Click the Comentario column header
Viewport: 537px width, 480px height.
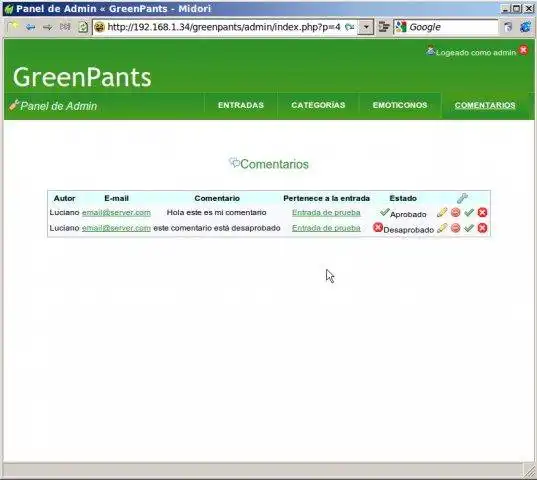[x=217, y=198]
